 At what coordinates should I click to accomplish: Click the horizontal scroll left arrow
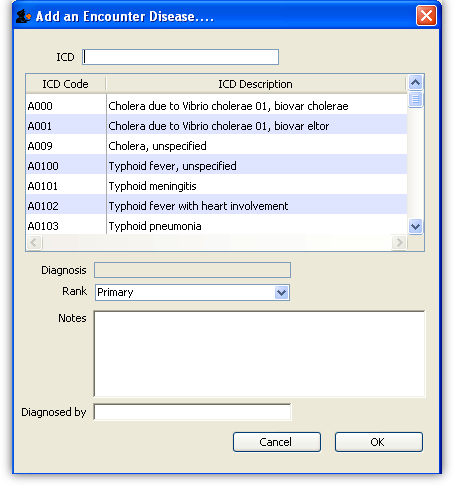coord(34,242)
